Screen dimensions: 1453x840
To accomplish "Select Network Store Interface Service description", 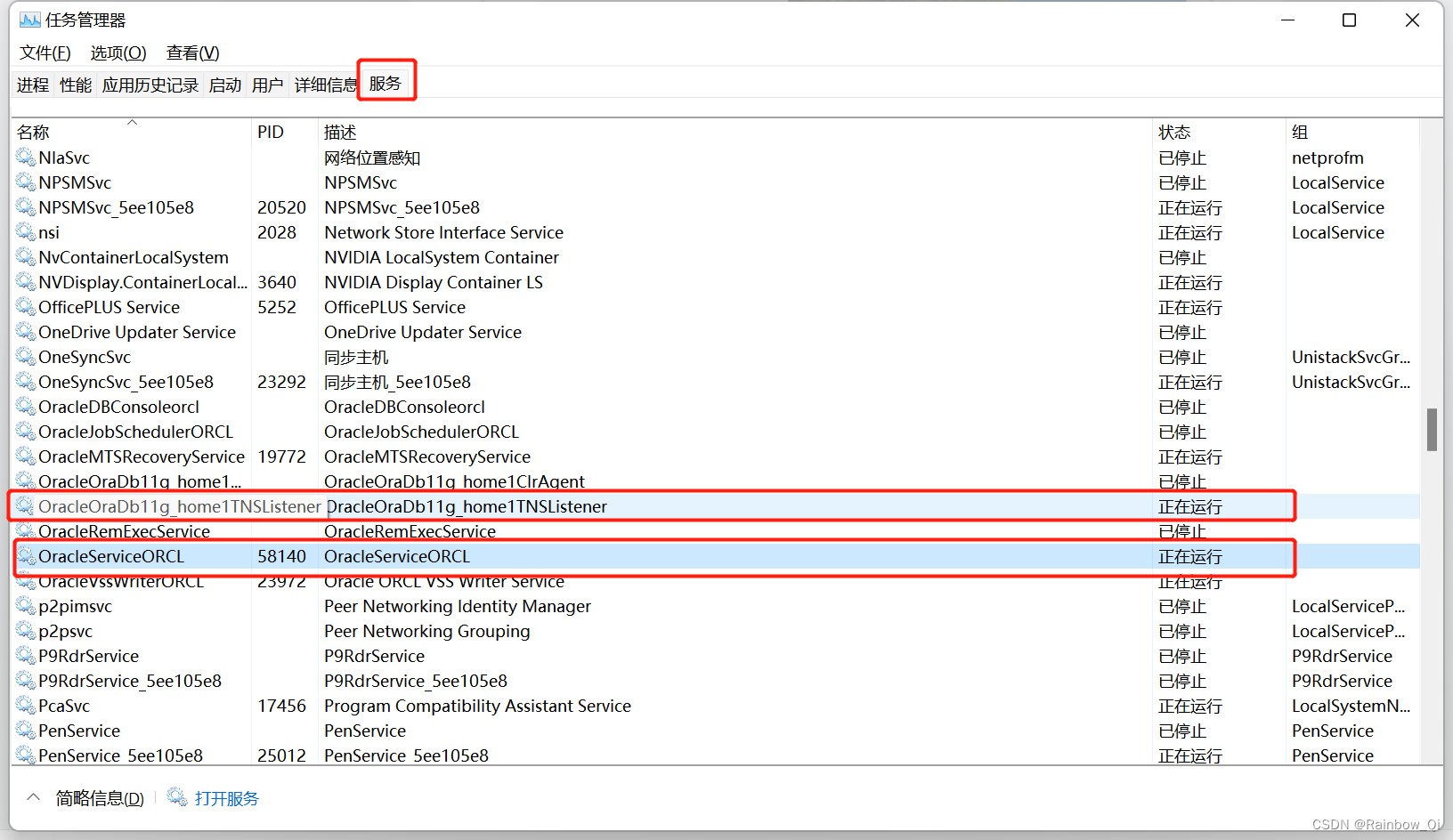I will tap(444, 232).
